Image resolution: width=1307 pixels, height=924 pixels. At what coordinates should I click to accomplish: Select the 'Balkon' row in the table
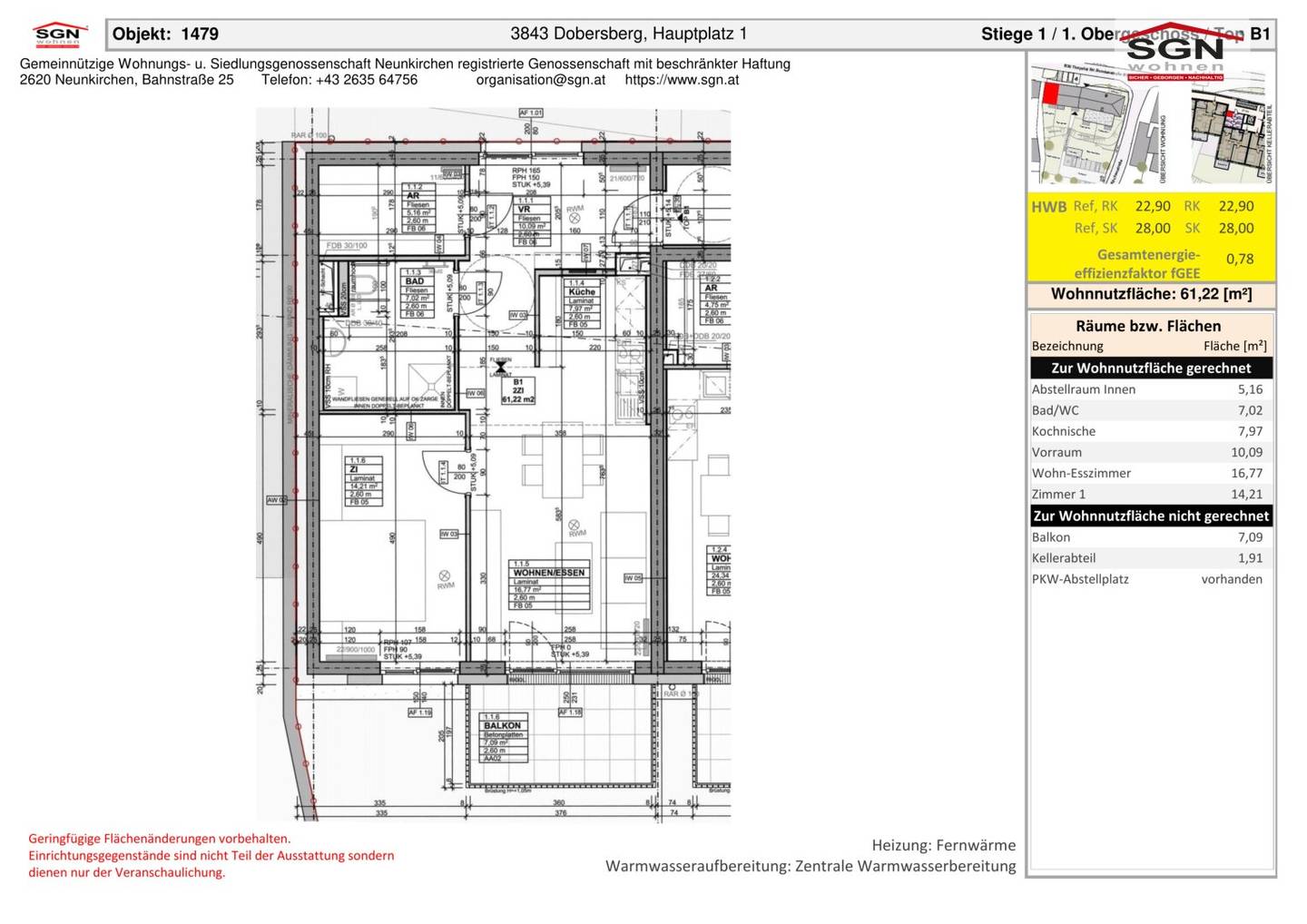click(1151, 537)
